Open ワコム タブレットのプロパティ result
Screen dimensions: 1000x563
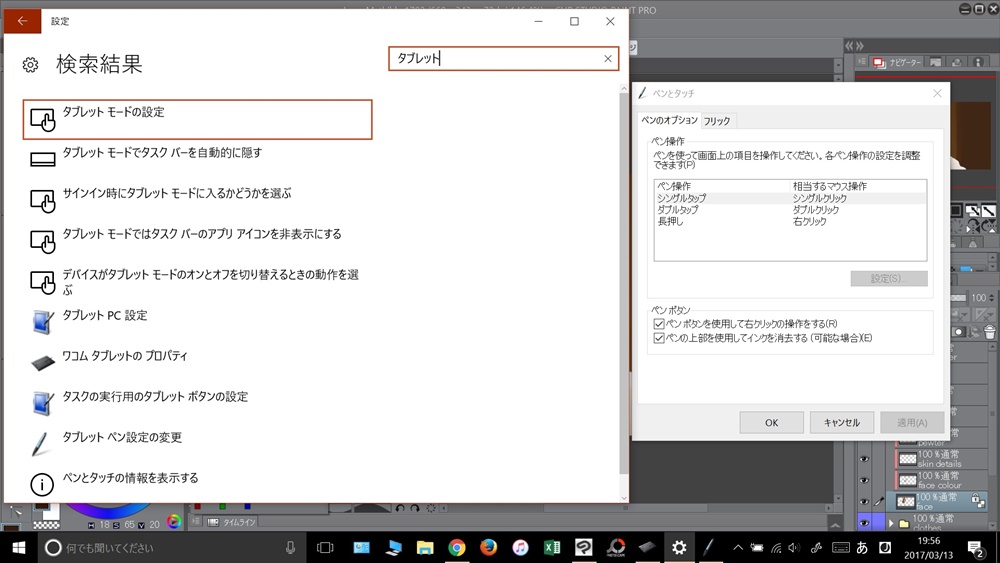click(x=125, y=356)
